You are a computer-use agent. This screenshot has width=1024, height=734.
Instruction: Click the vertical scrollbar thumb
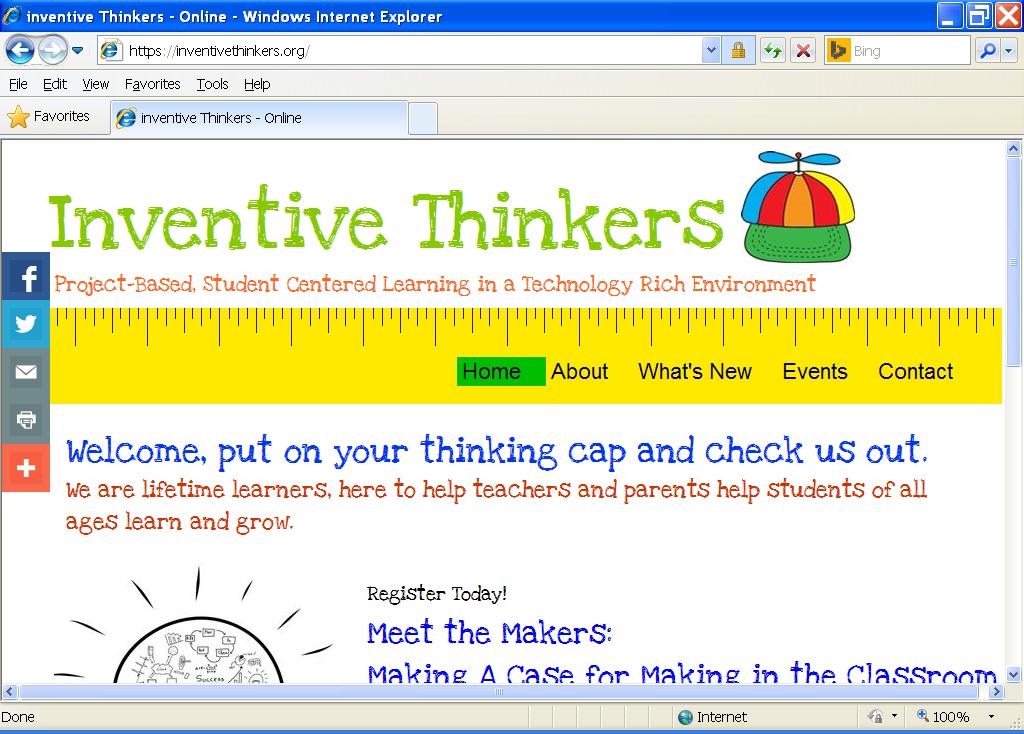pyautogui.click(x=1013, y=261)
